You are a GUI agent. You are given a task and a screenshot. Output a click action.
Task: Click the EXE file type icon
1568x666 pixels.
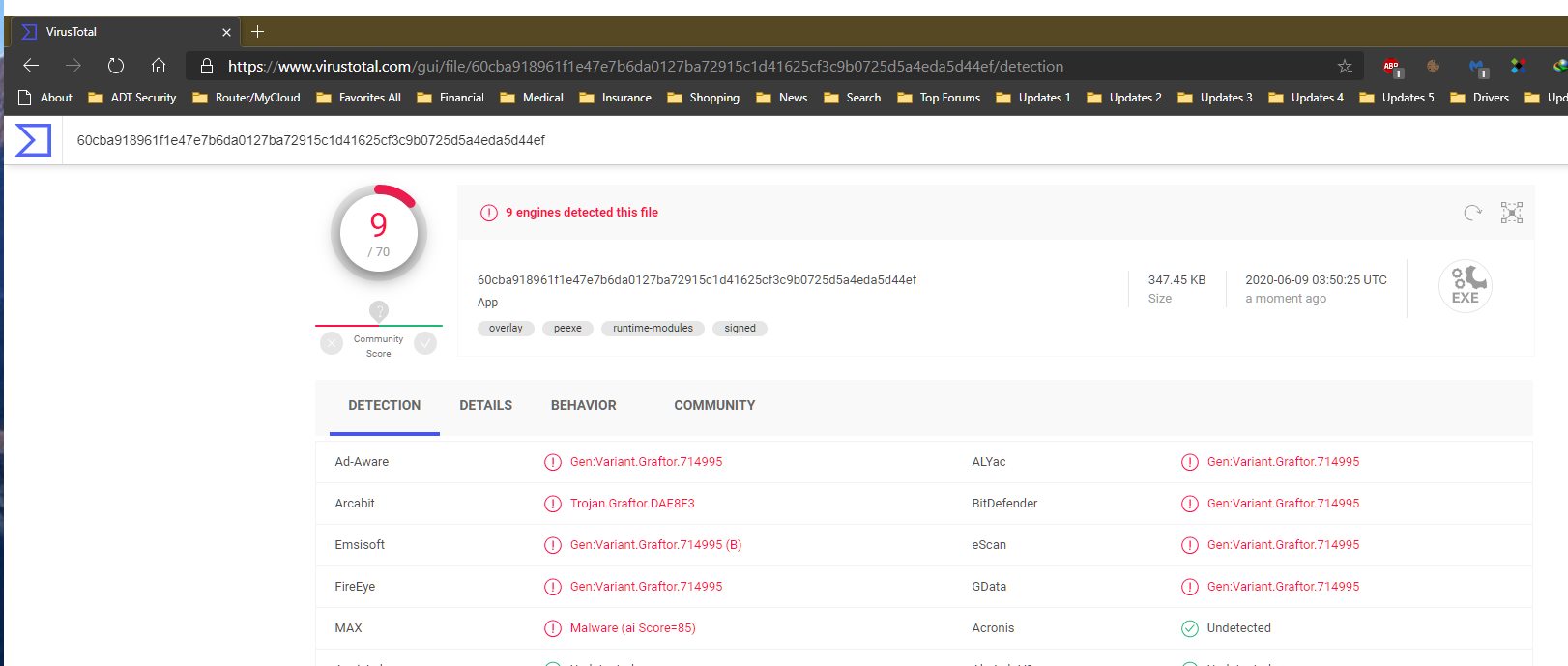[1465, 287]
